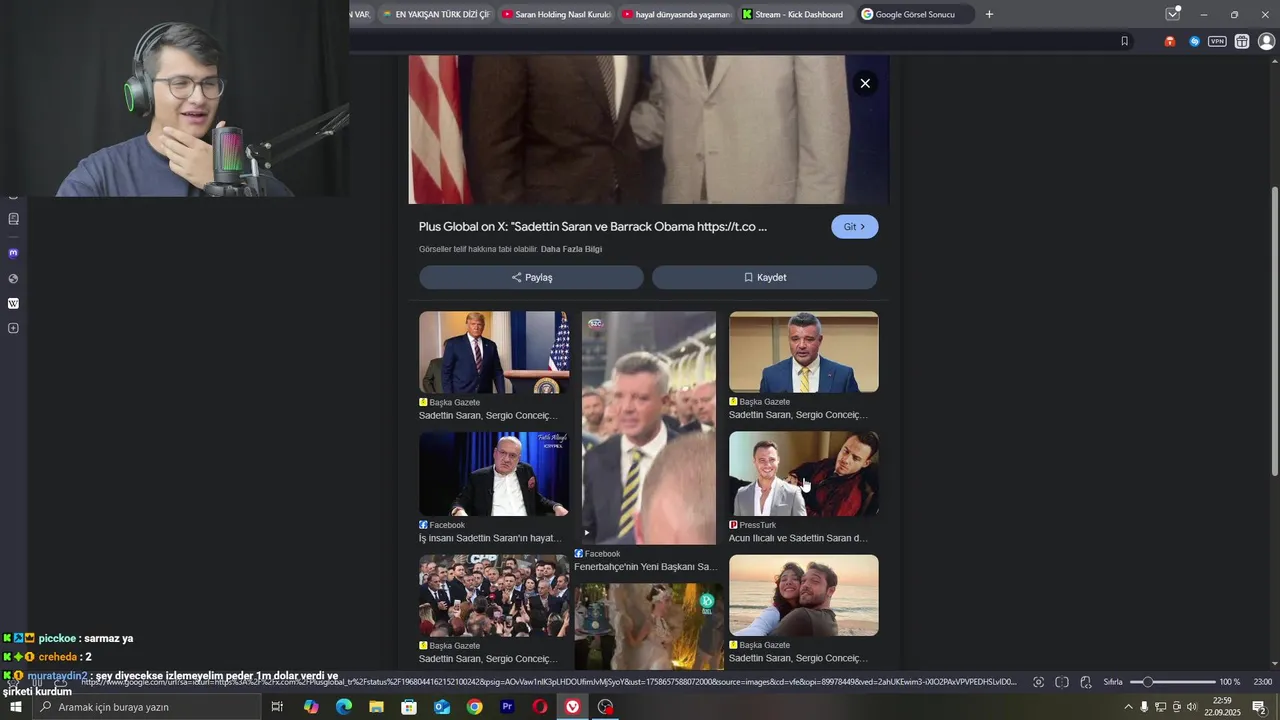Click Sıfırla to reset zoom
Viewport: 1280px width, 720px height.
[x=1113, y=682]
